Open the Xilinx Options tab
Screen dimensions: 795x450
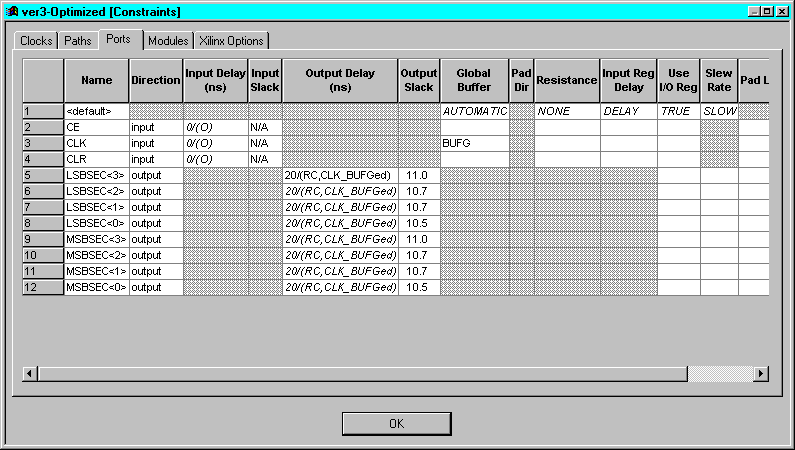pos(231,41)
